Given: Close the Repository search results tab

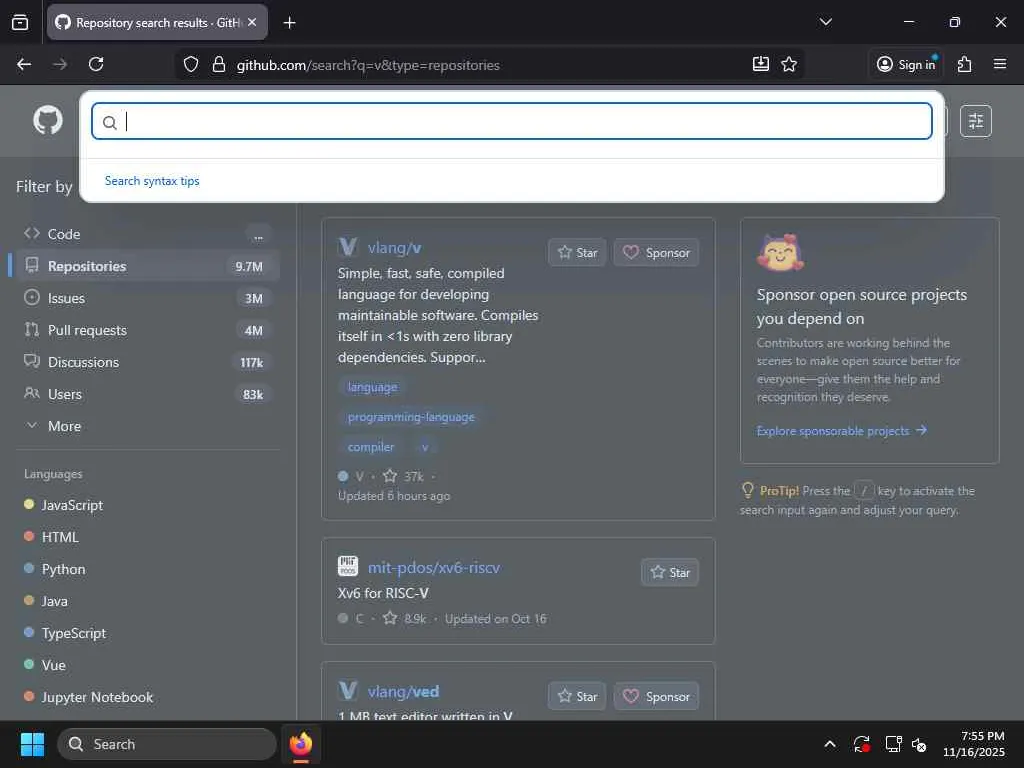Looking at the screenshot, I should 252,22.
